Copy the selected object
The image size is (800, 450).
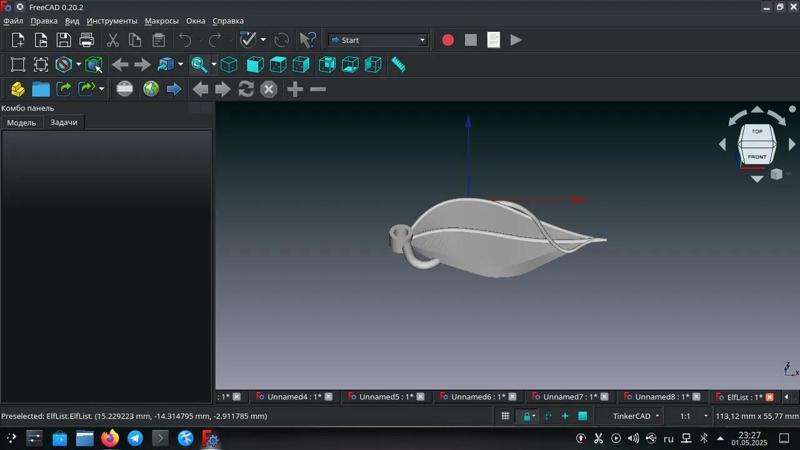pos(135,40)
